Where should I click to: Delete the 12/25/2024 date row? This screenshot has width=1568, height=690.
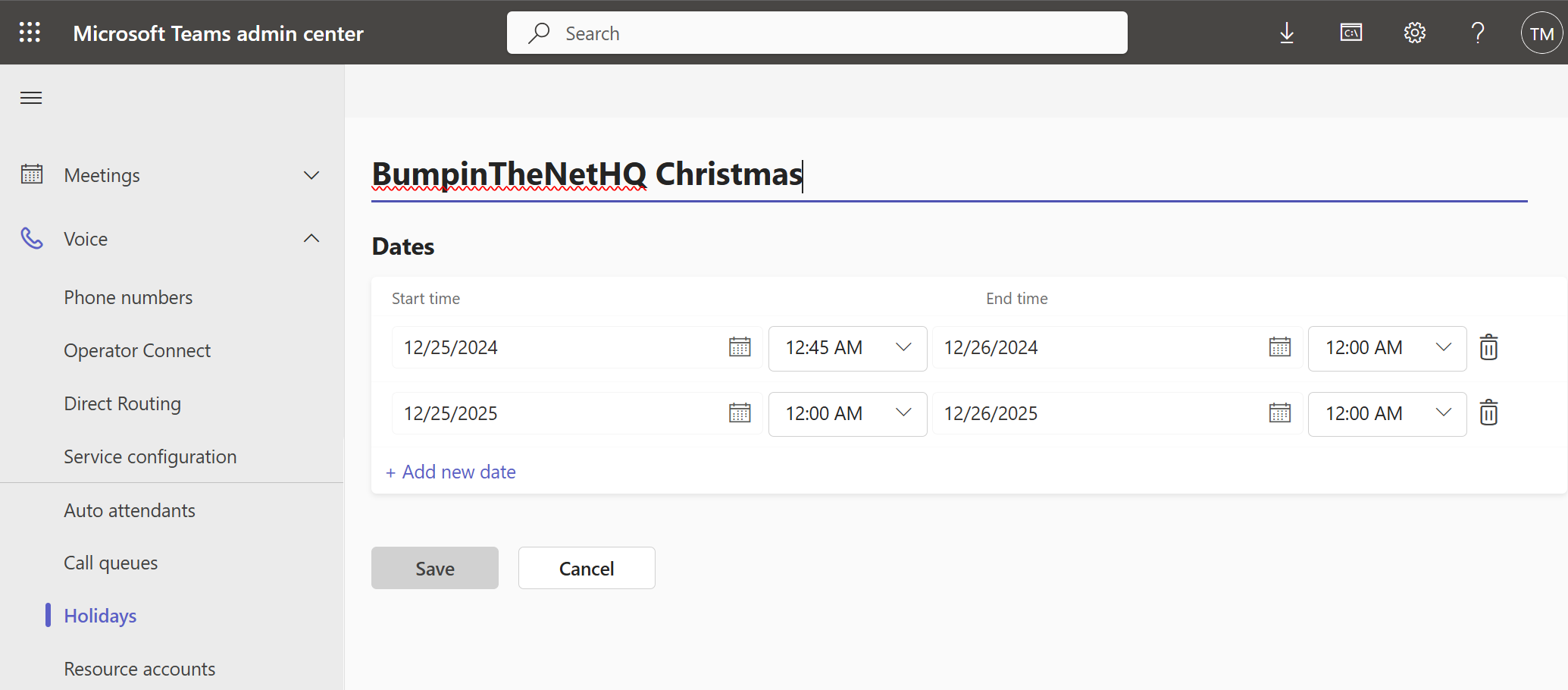click(1488, 347)
